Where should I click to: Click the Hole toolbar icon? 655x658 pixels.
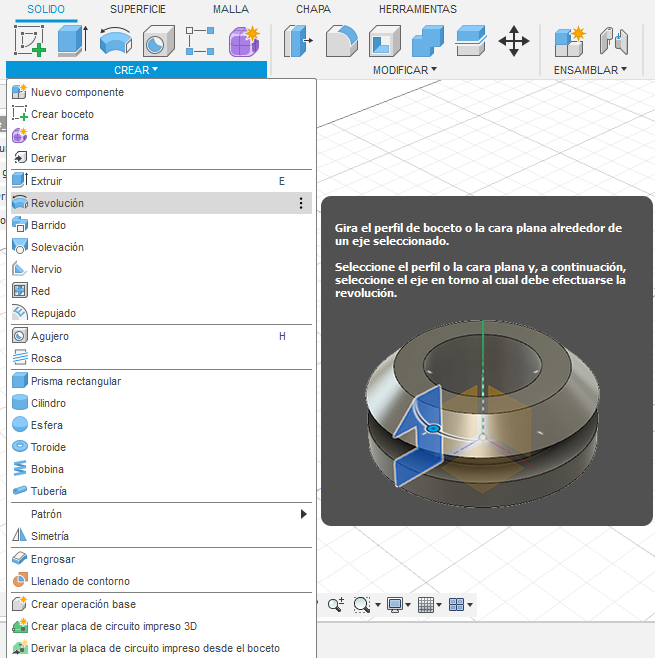click(x=159, y=41)
